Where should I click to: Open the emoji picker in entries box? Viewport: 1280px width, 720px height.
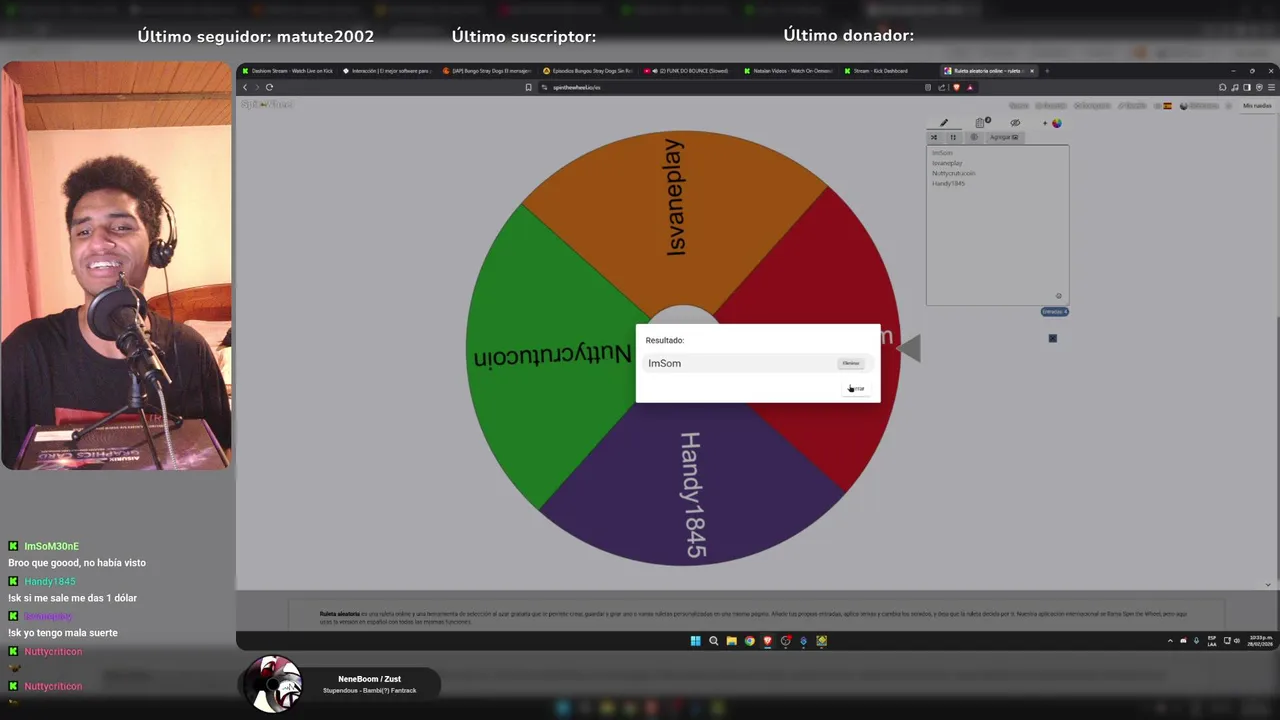(x=1059, y=296)
